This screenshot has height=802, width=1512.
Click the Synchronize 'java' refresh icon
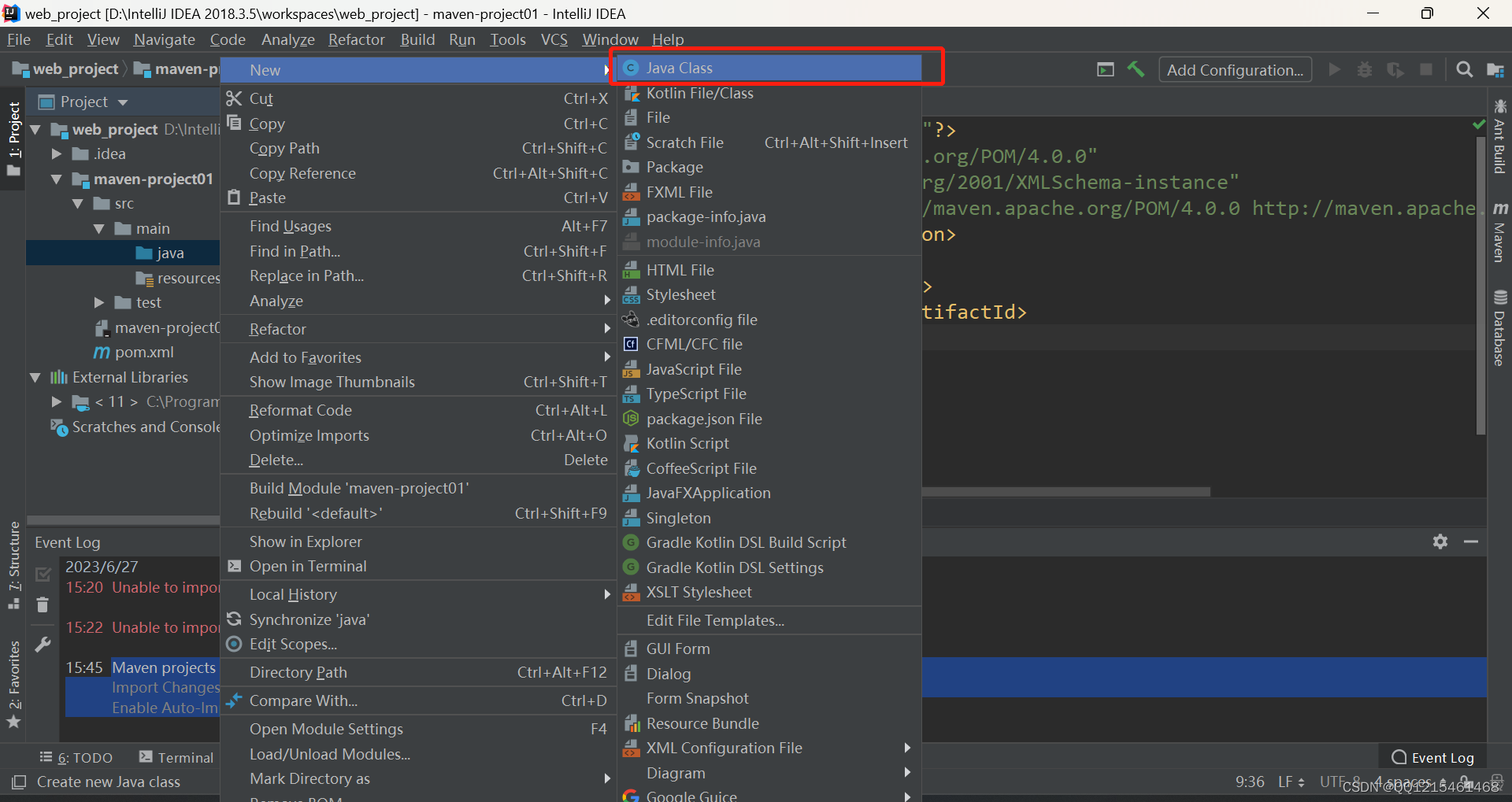pos(234,619)
